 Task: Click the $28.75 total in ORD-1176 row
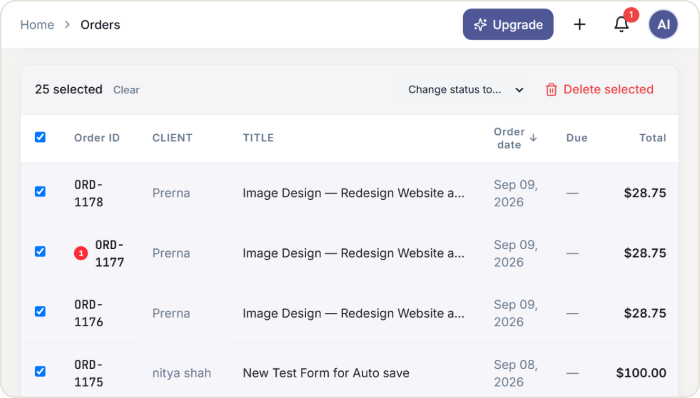click(645, 313)
